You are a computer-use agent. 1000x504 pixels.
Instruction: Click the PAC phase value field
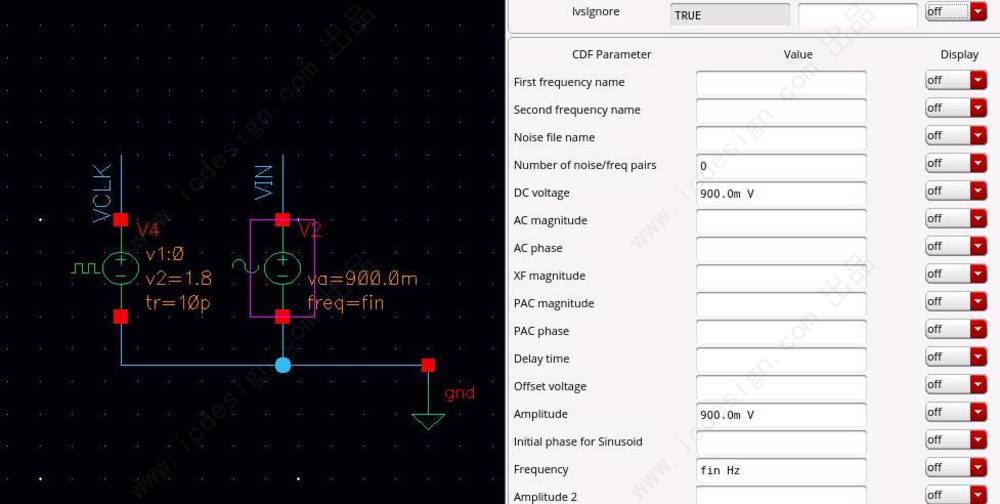(x=781, y=332)
